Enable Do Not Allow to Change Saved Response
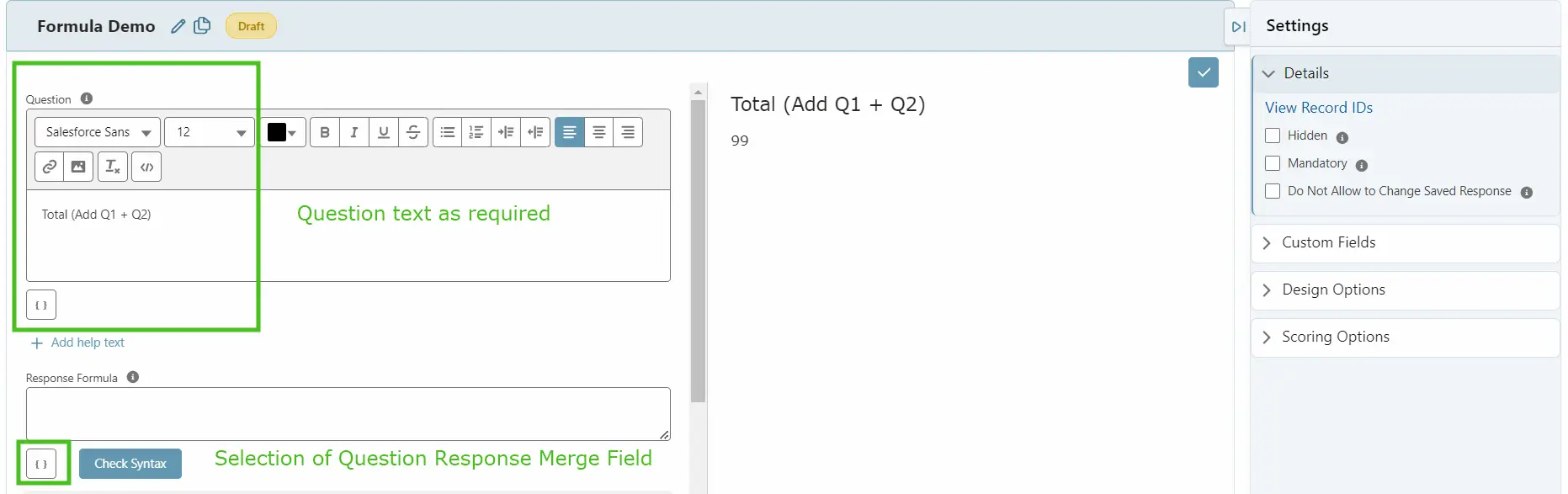This screenshot has width=1568, height=494. [x=1273, y=191]
